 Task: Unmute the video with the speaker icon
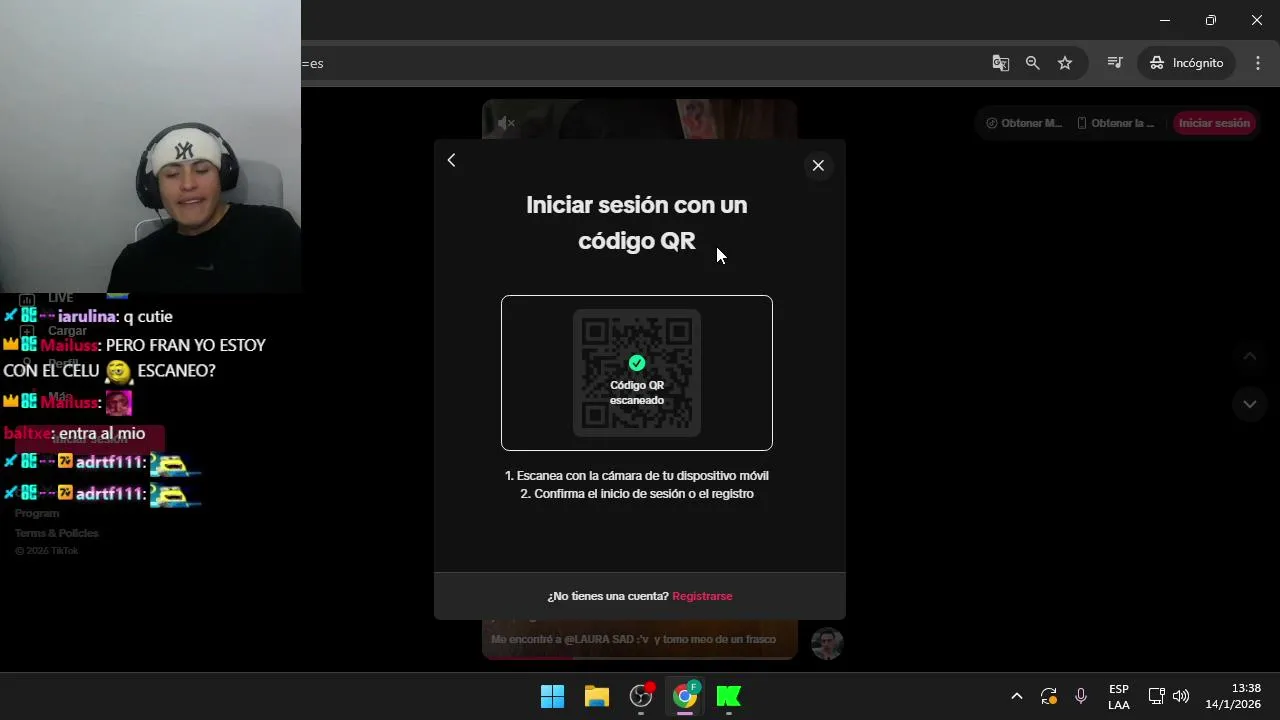(506, 123)
